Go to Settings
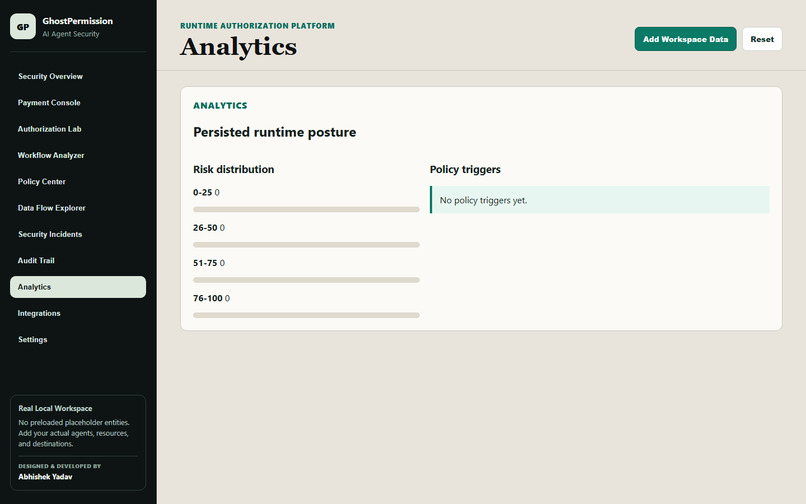This screenshot has height=504, width=806. (78, 339)
